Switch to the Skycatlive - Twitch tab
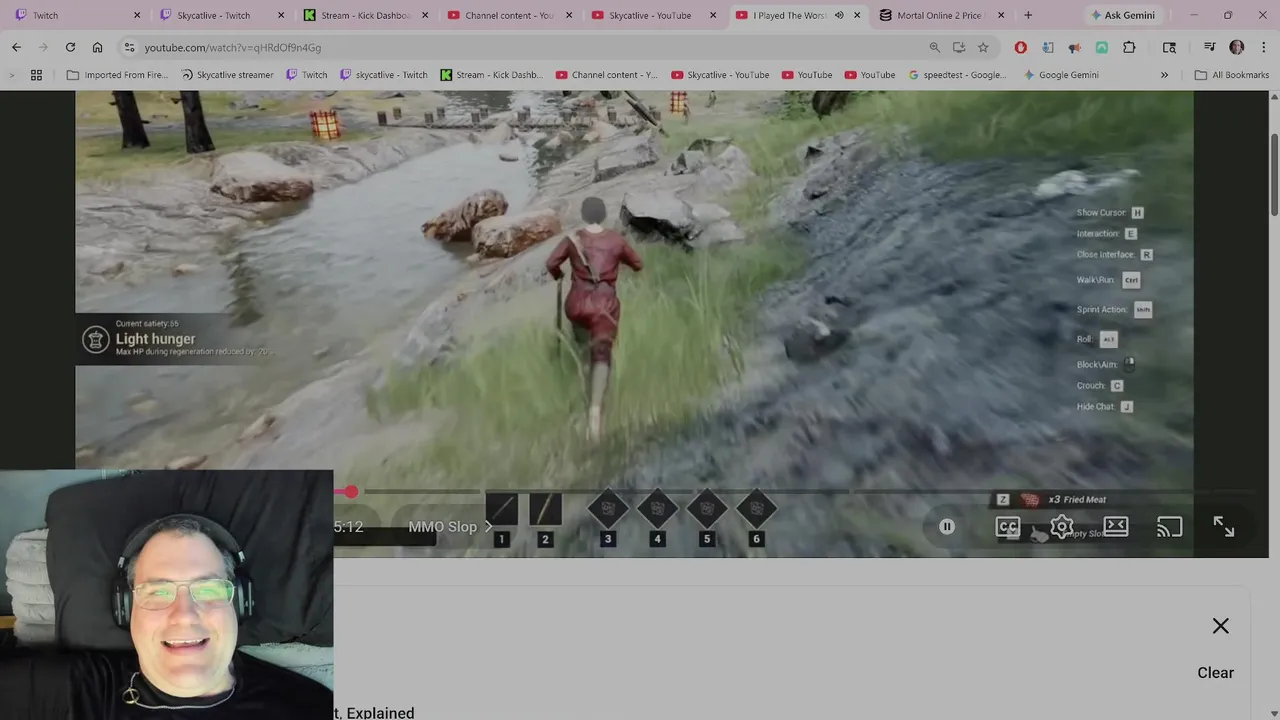This screenshot has width=1280, height=720. (220, 15)
